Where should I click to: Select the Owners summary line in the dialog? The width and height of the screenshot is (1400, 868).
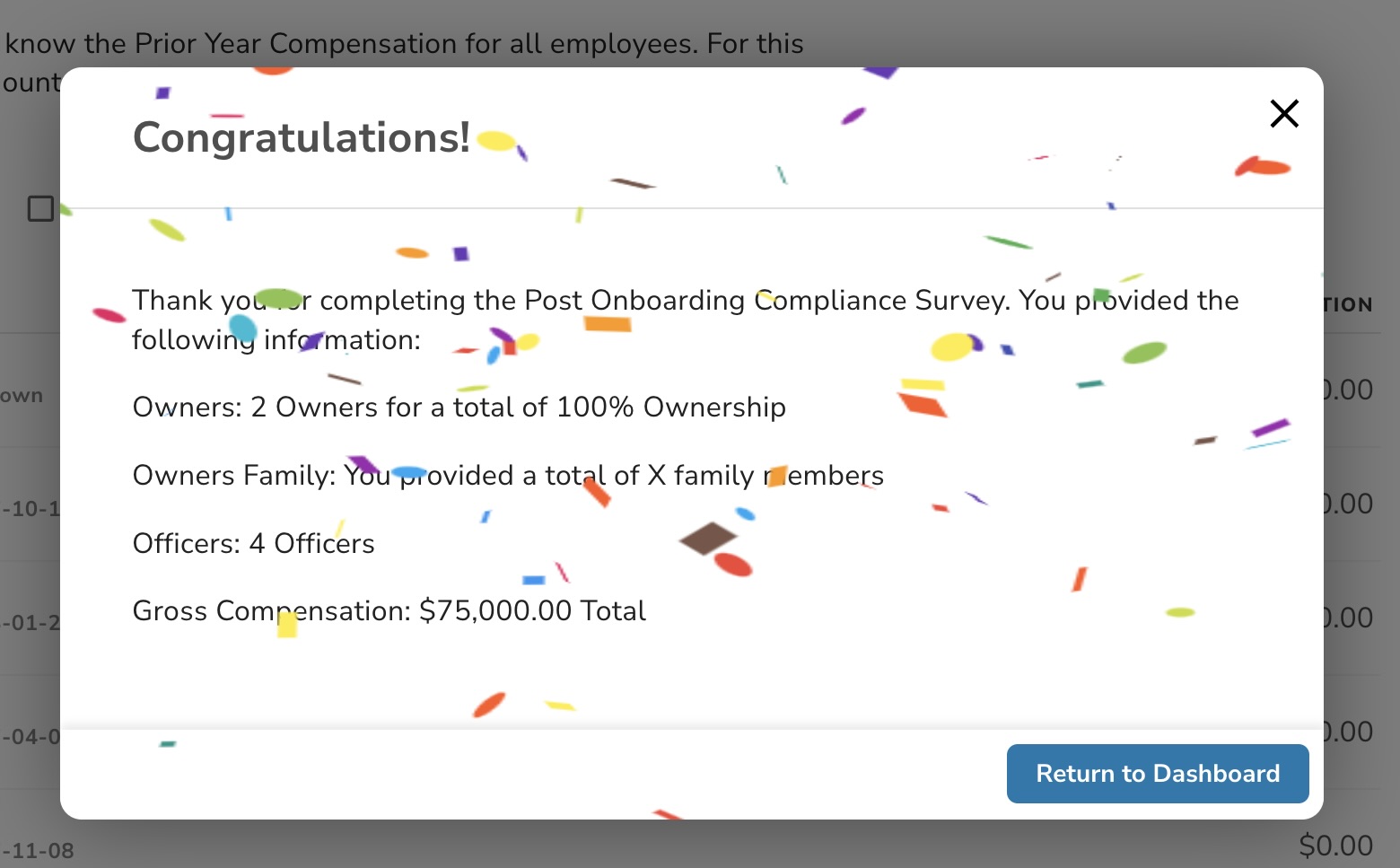(x=459, y=408)
